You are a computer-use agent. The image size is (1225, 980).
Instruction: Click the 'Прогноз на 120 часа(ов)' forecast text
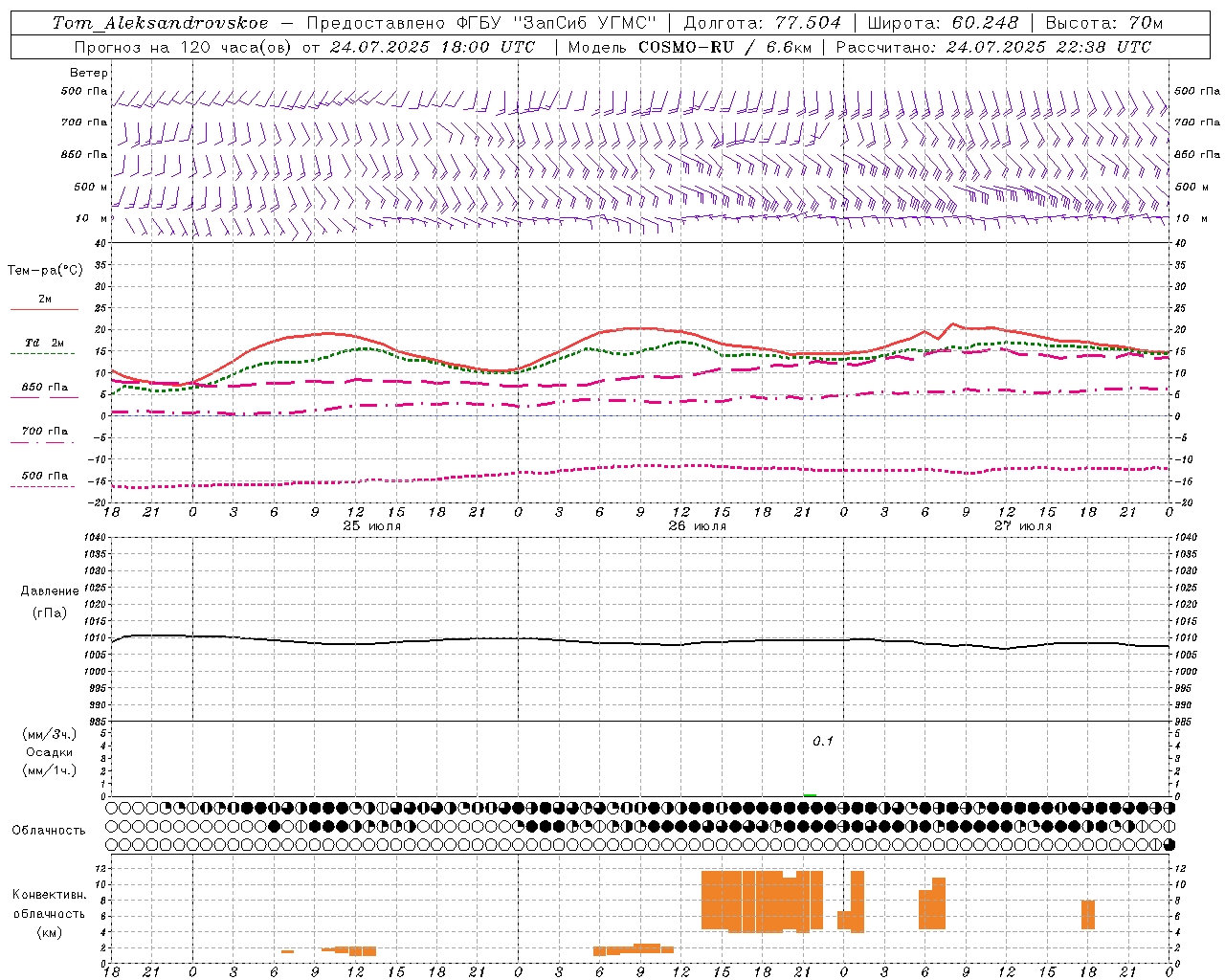(x=182, y=47)
